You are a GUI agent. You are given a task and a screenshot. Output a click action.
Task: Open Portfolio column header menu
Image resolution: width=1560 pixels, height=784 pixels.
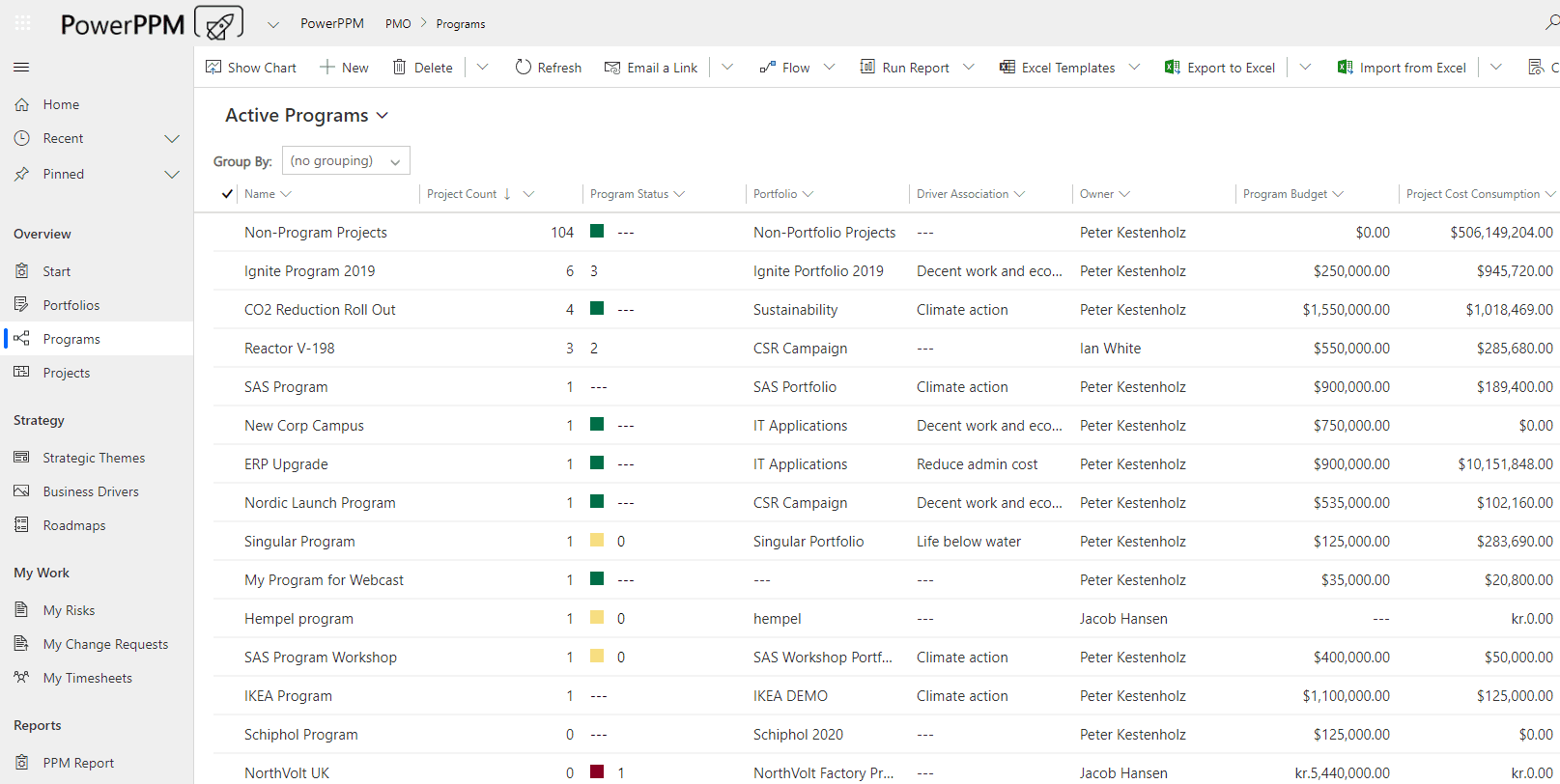[x=783, y=194]
